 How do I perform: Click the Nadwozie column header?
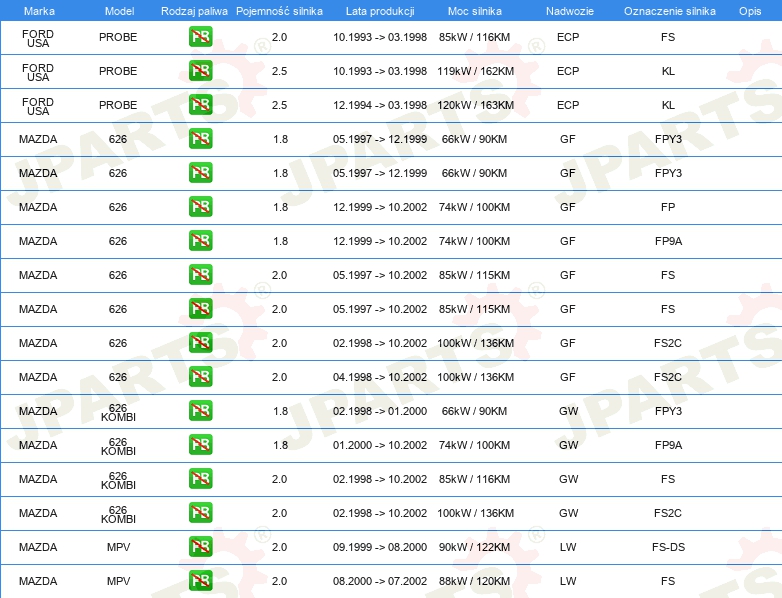570,11
